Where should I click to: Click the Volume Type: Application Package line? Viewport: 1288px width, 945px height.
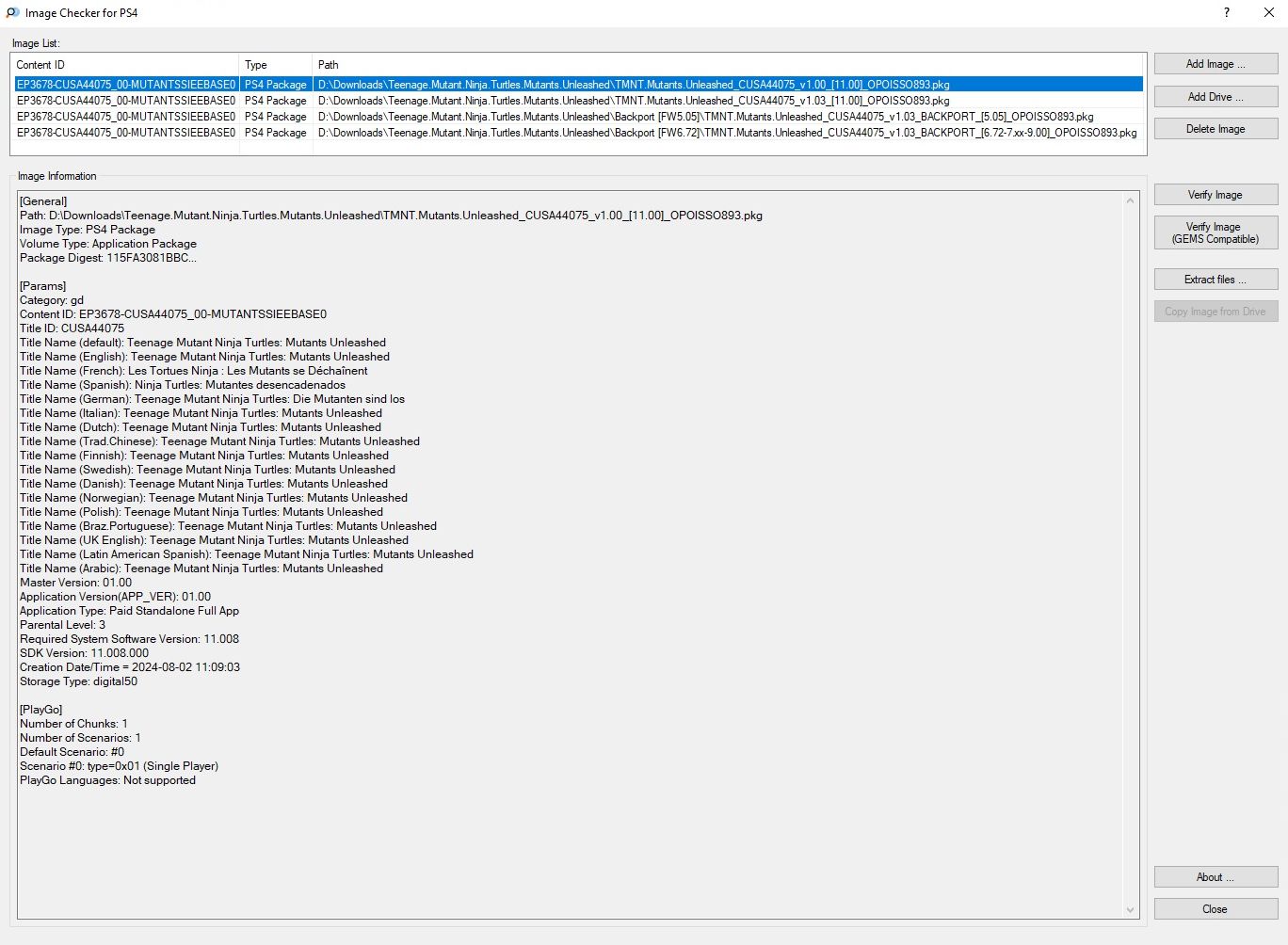[x=108, y=244]
